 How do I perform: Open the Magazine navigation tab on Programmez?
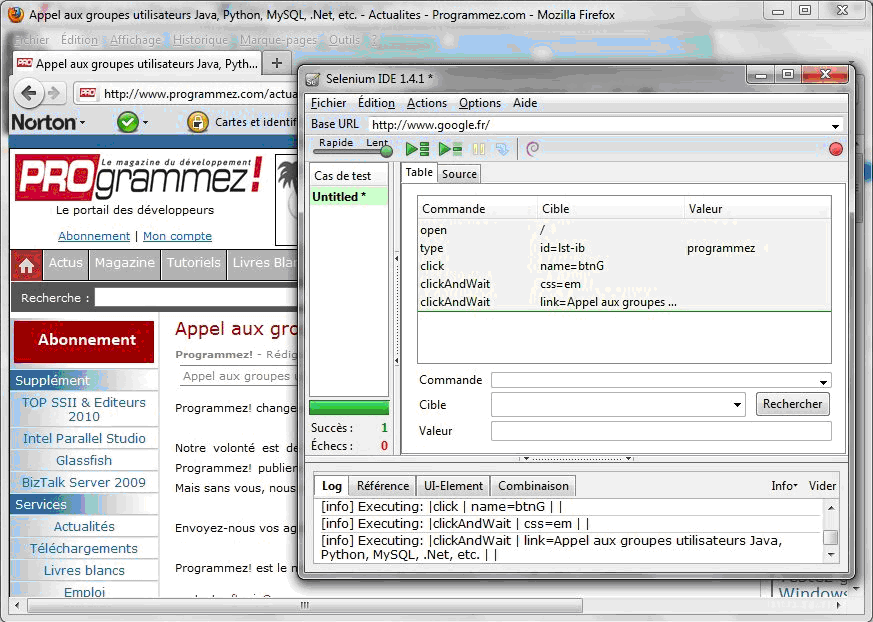[125, 263]
